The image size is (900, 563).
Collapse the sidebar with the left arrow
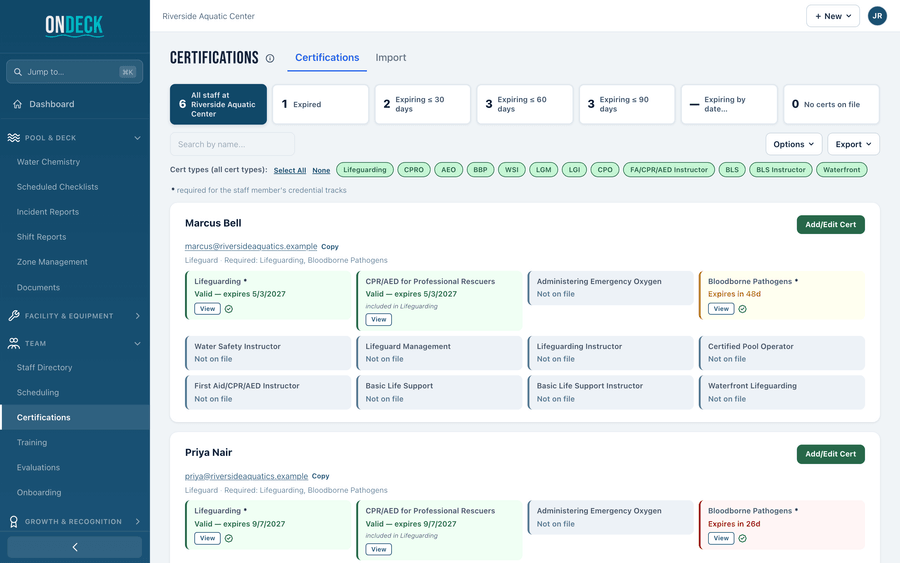75,547
